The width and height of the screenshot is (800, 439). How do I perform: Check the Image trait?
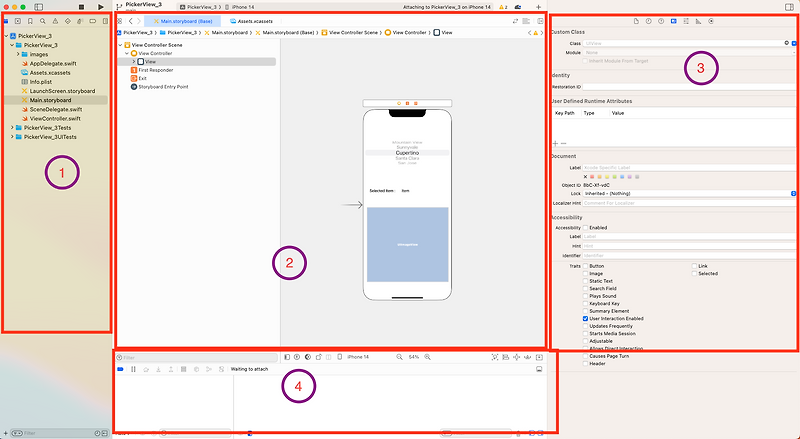[x=586, y=274]
